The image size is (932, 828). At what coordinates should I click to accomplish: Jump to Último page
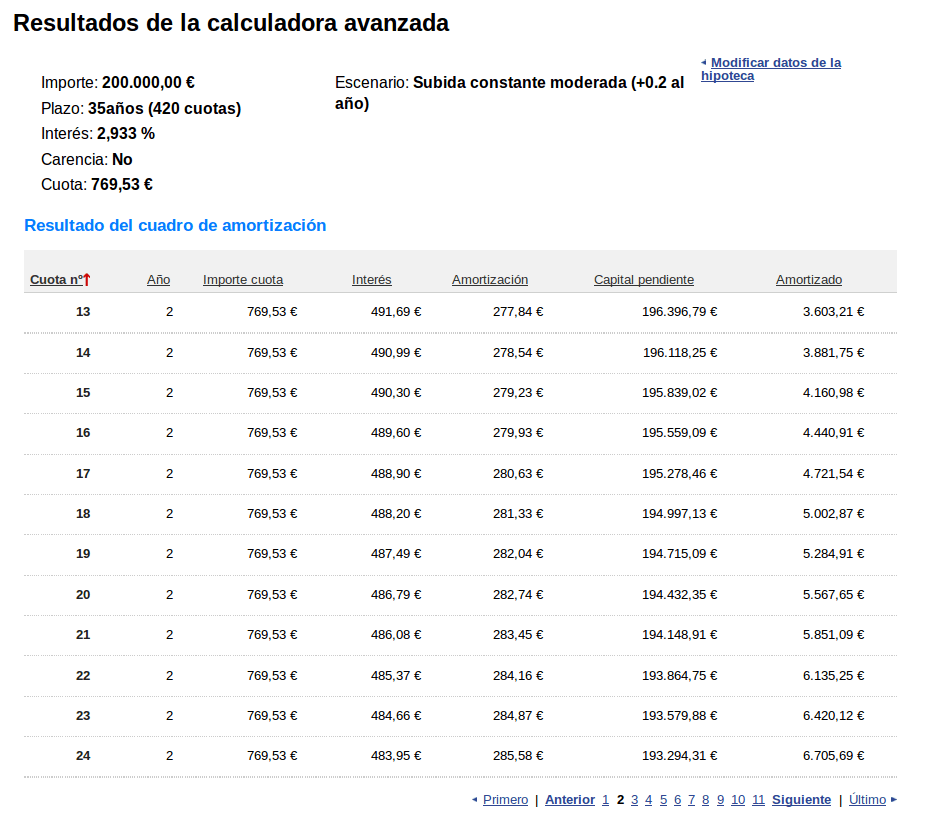point(867,799)
